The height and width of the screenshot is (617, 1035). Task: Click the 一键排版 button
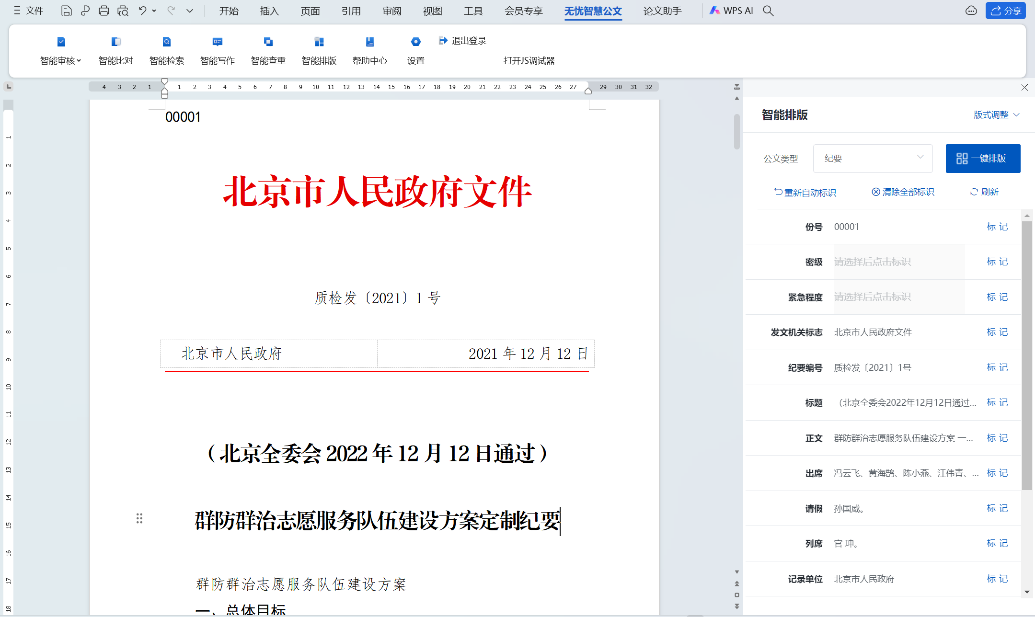(983, 158)
